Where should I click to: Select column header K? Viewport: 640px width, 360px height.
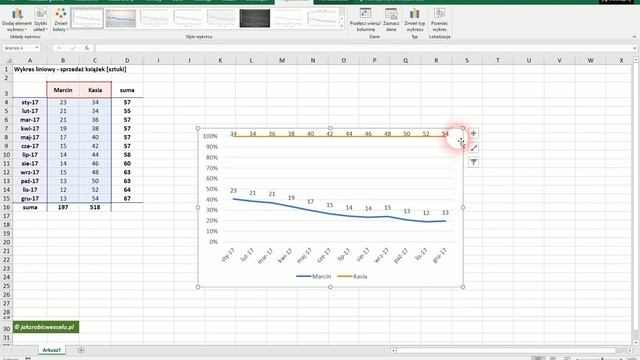220,60
